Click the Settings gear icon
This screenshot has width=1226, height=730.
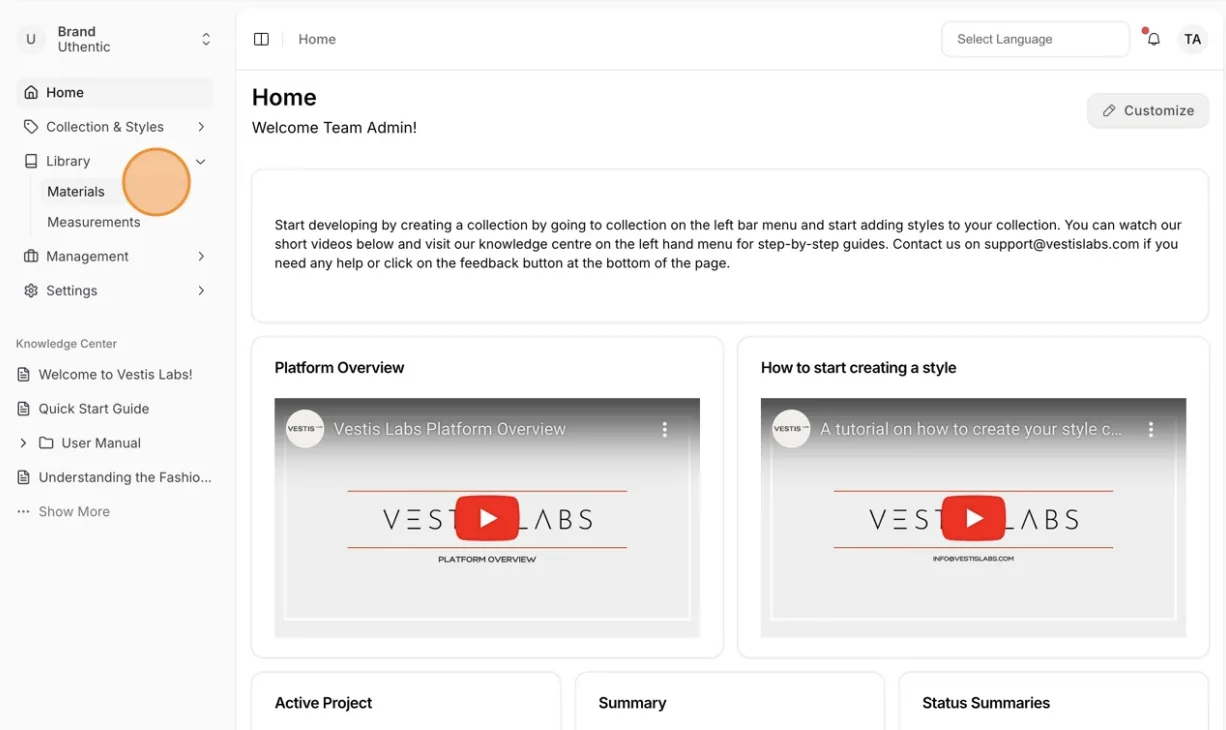point(31,290)
